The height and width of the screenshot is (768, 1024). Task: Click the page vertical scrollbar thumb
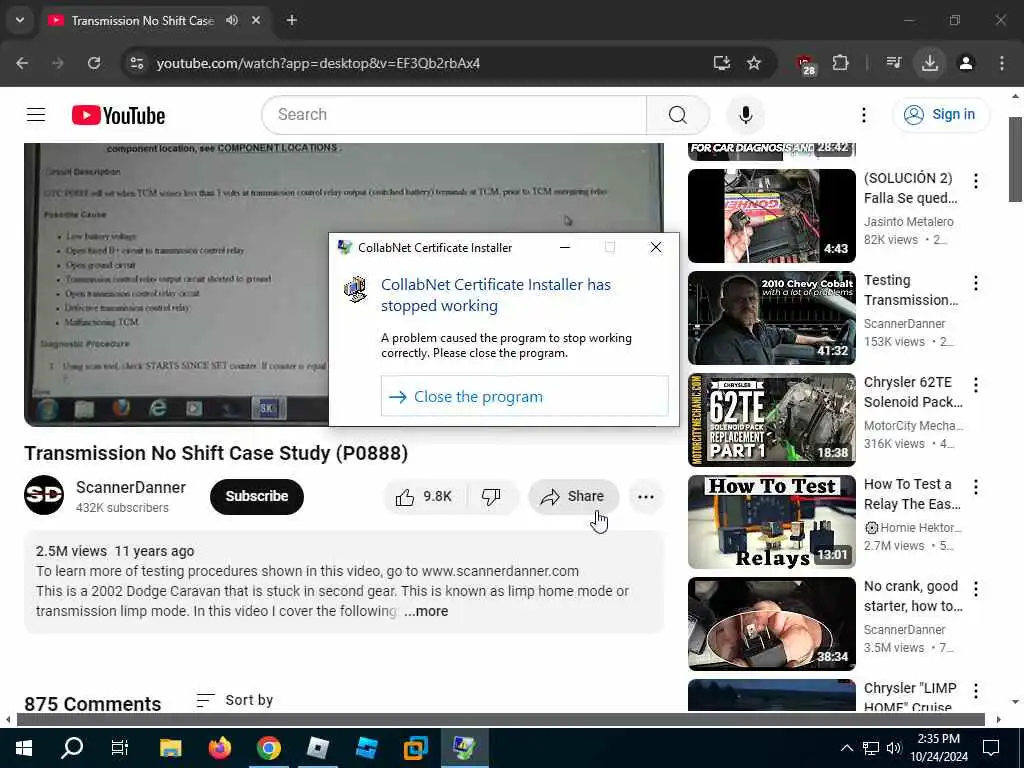coord(1016,160)
